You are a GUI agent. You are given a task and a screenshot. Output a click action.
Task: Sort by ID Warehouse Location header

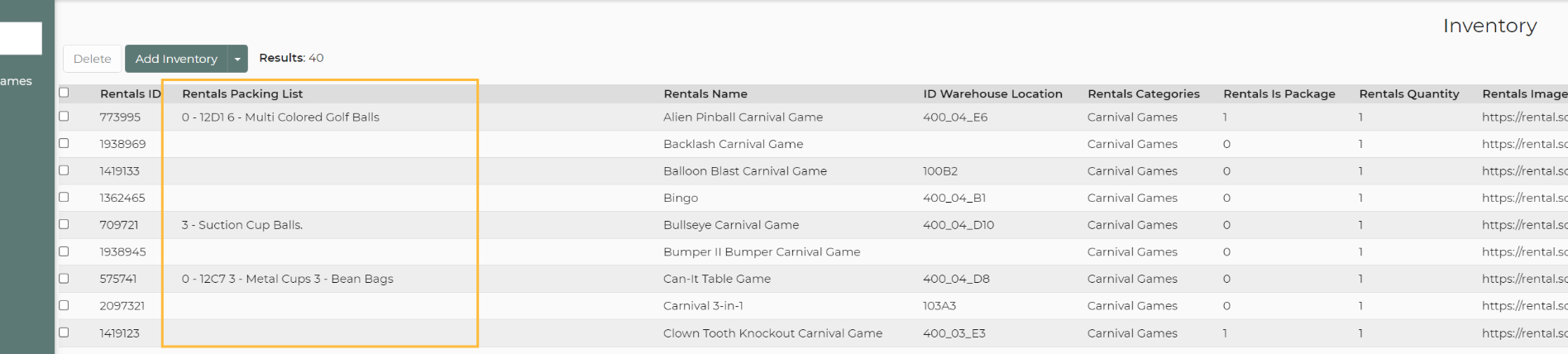pyautogui.click(x=992, y=93)
